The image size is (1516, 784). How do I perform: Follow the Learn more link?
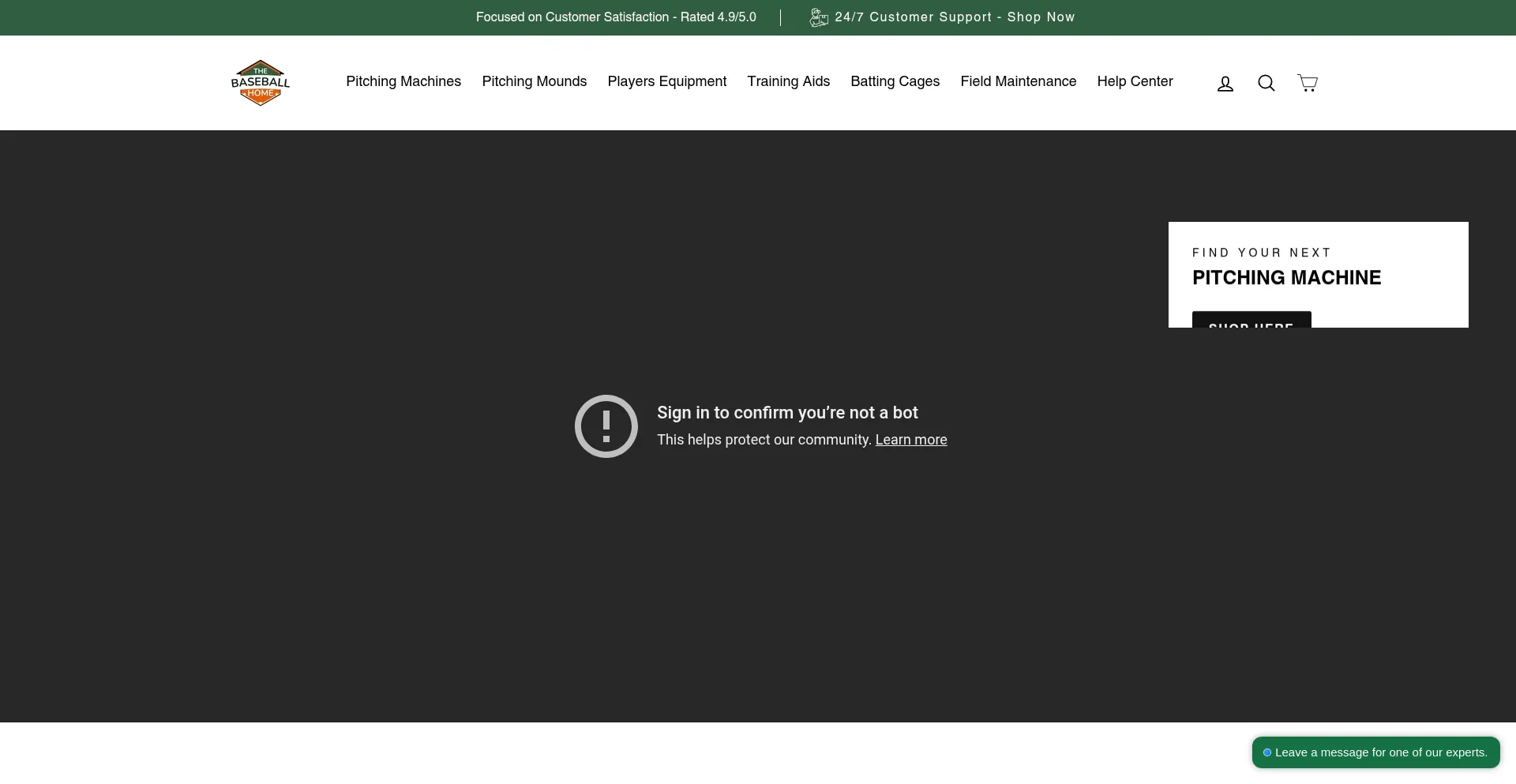(x=910, y=441)
